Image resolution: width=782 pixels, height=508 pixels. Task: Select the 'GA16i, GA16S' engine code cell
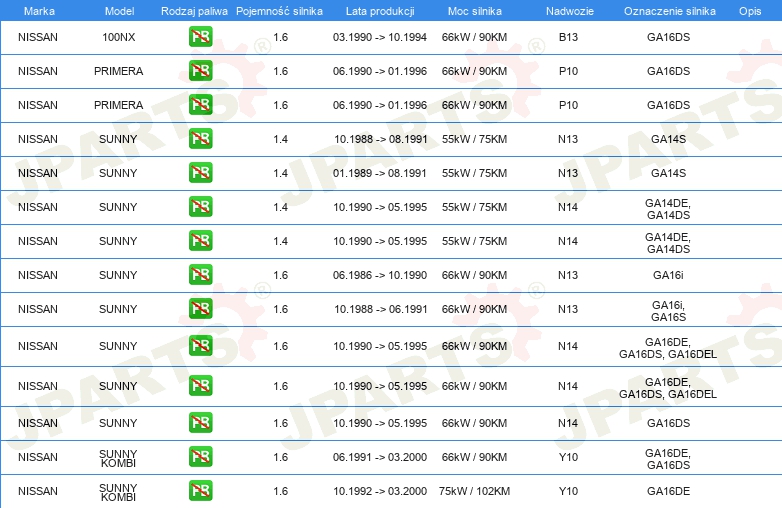pos(668,311)
